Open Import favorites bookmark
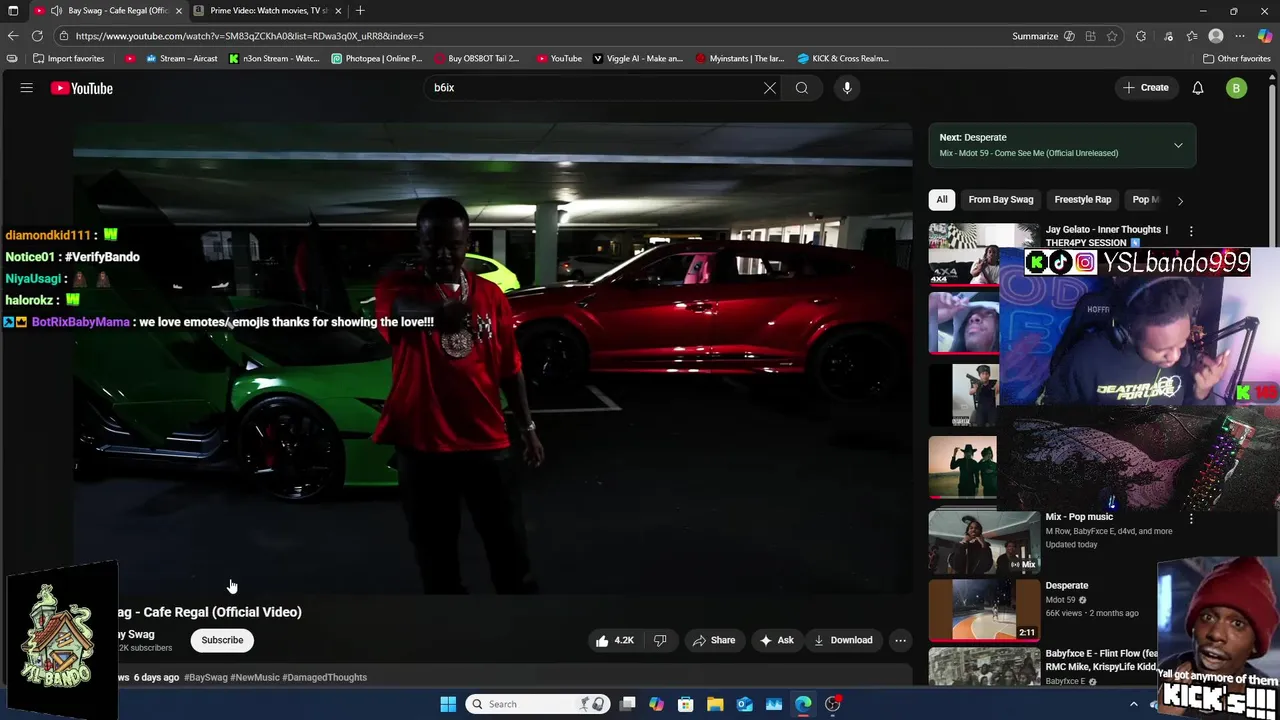The height and width of the screenshot is (720, 1280). click(x=68, y=58)
